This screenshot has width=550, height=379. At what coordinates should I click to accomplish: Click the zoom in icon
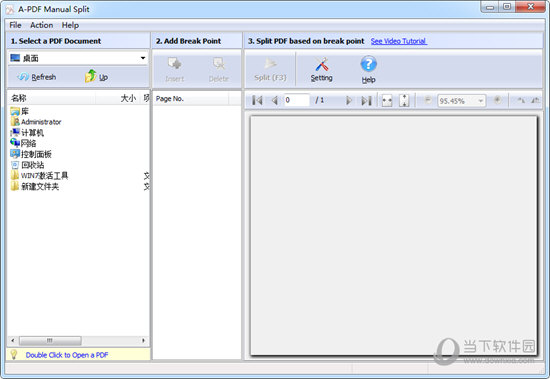497,100
